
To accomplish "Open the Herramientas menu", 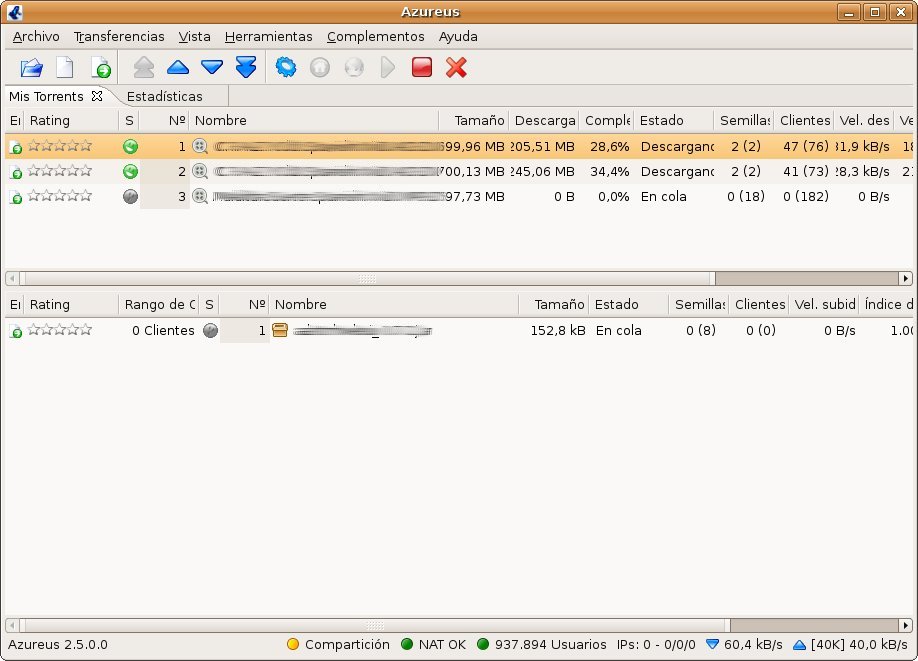I will tap(268, 37).
